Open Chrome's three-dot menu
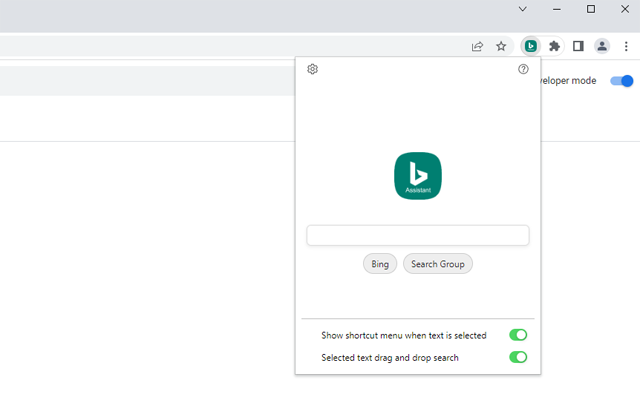Screen dimensions: 640x400 point(626,46)
